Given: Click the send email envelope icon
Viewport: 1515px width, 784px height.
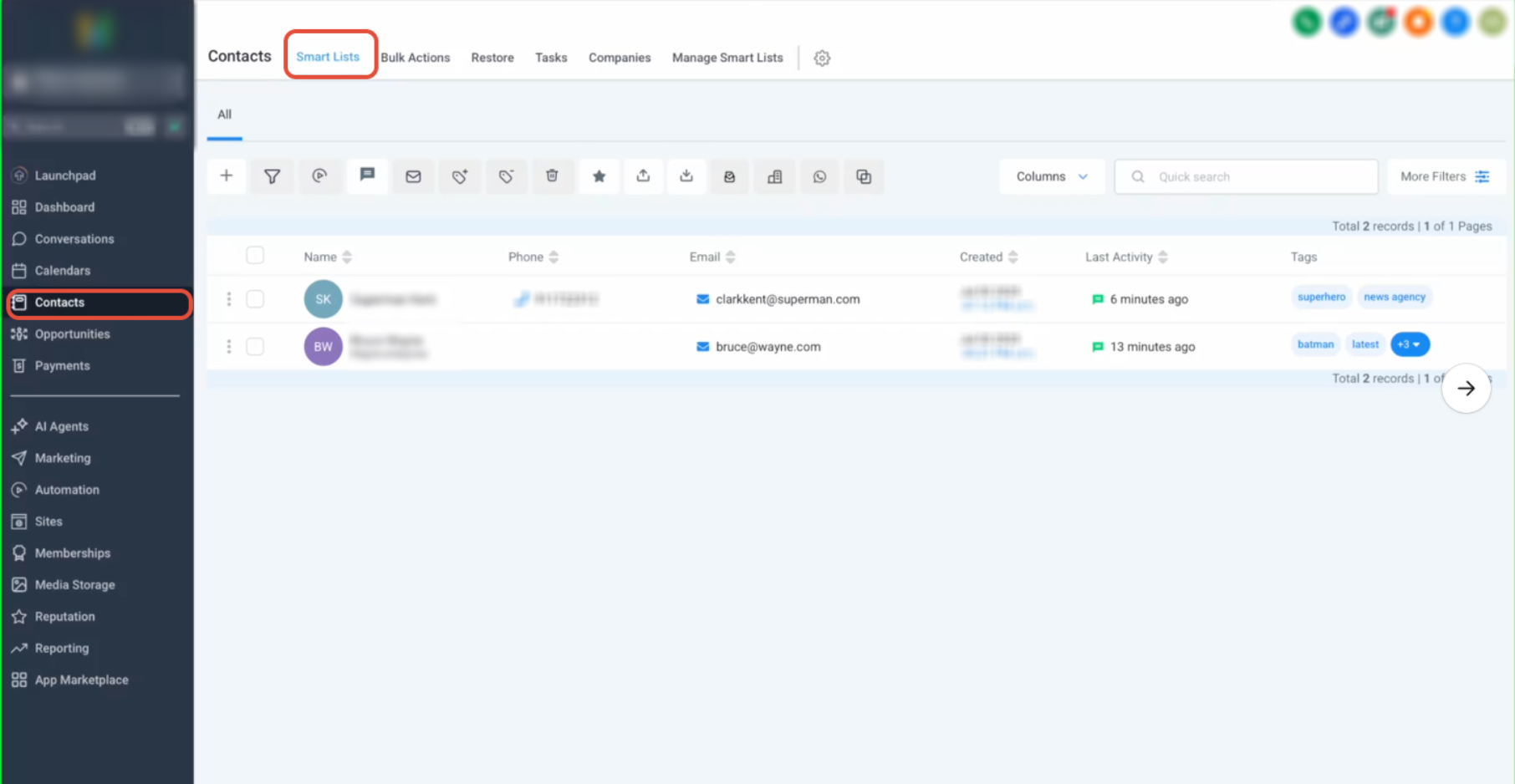Looking at the screenshot, I should (413, 176).
